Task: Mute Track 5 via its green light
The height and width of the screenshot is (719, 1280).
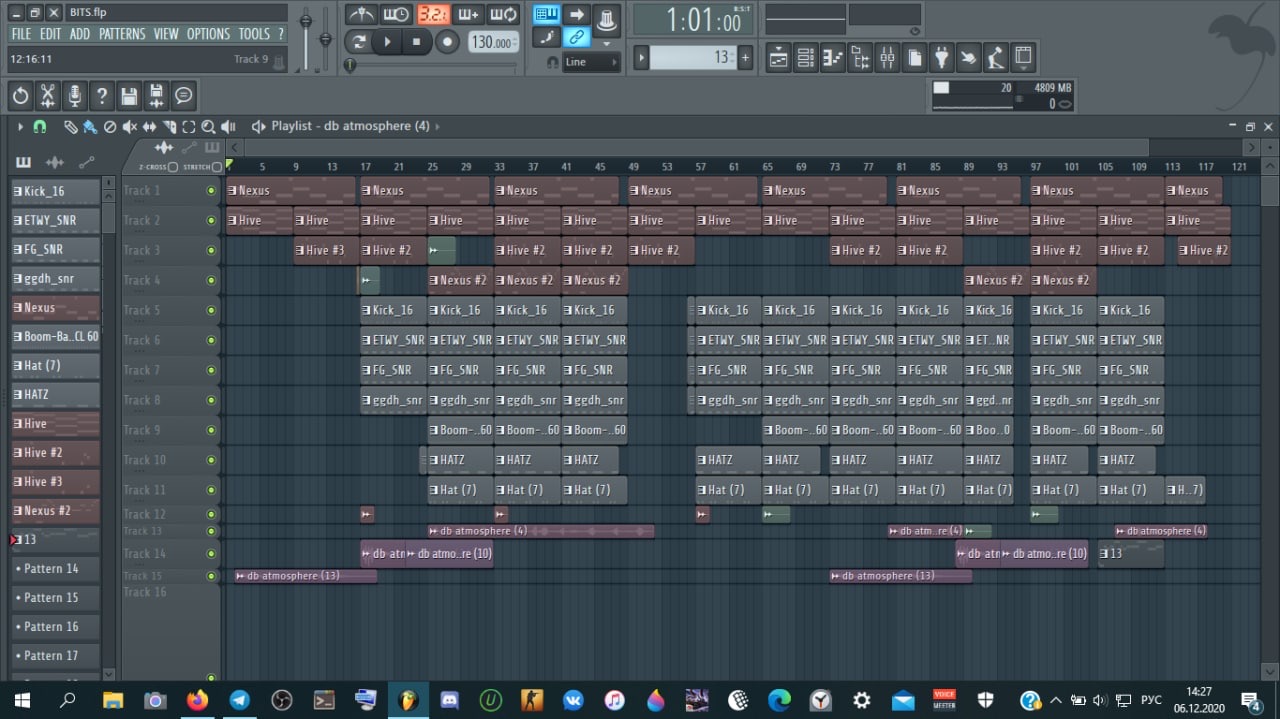Action: coord(211,310)
